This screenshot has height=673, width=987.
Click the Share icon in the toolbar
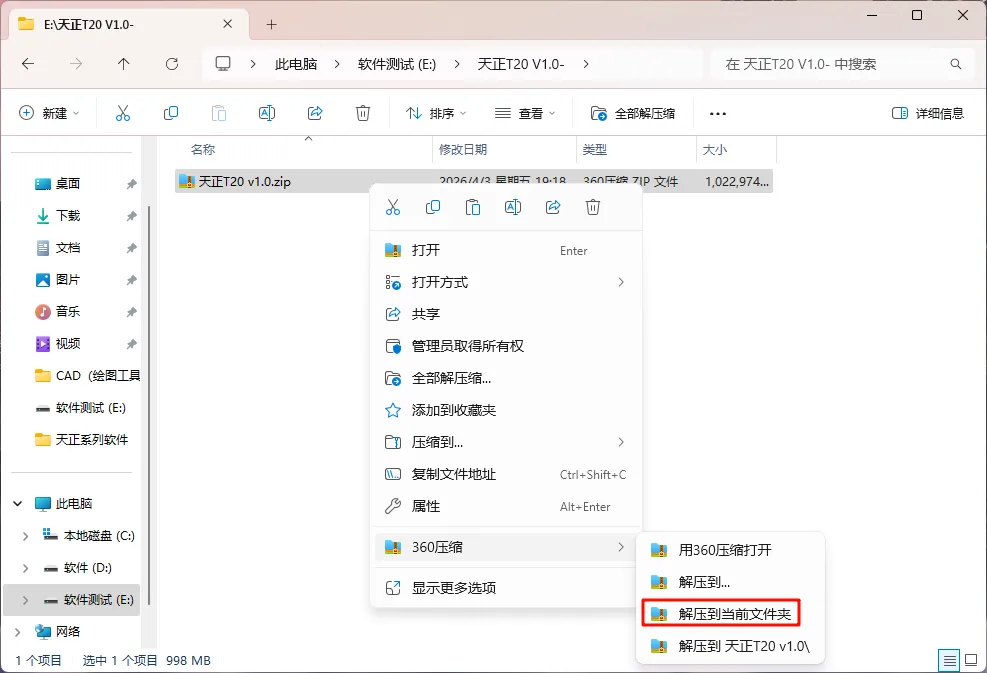(x=315, y=113)
